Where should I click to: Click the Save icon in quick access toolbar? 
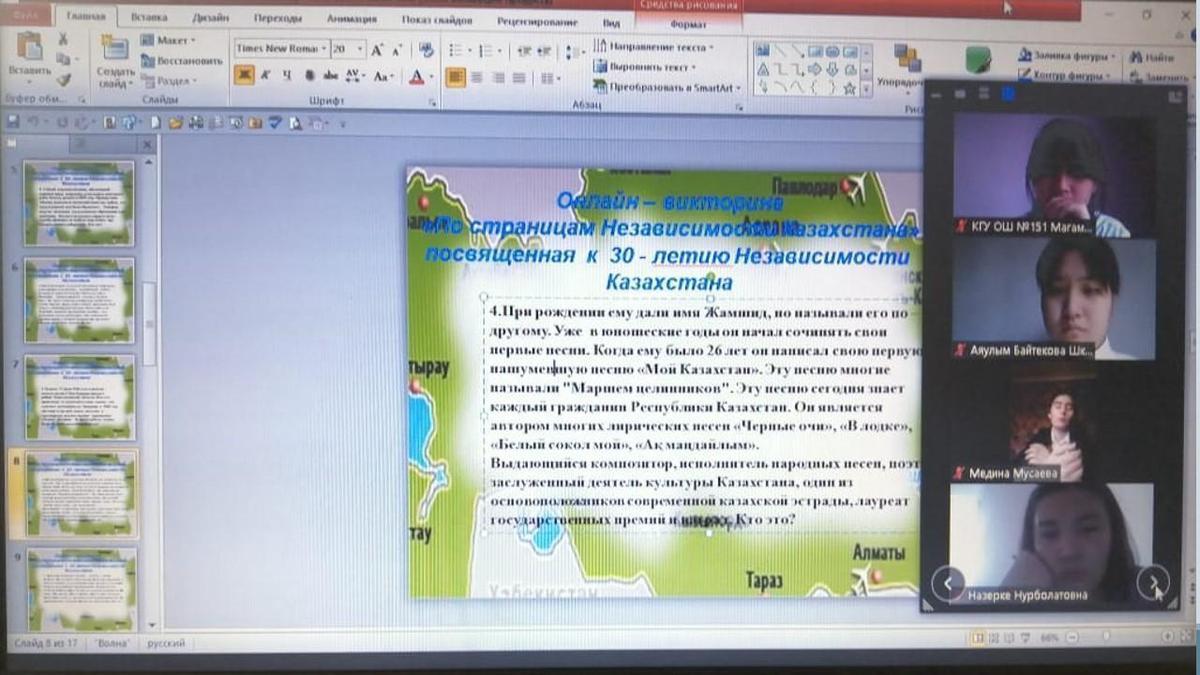point(13,122)
